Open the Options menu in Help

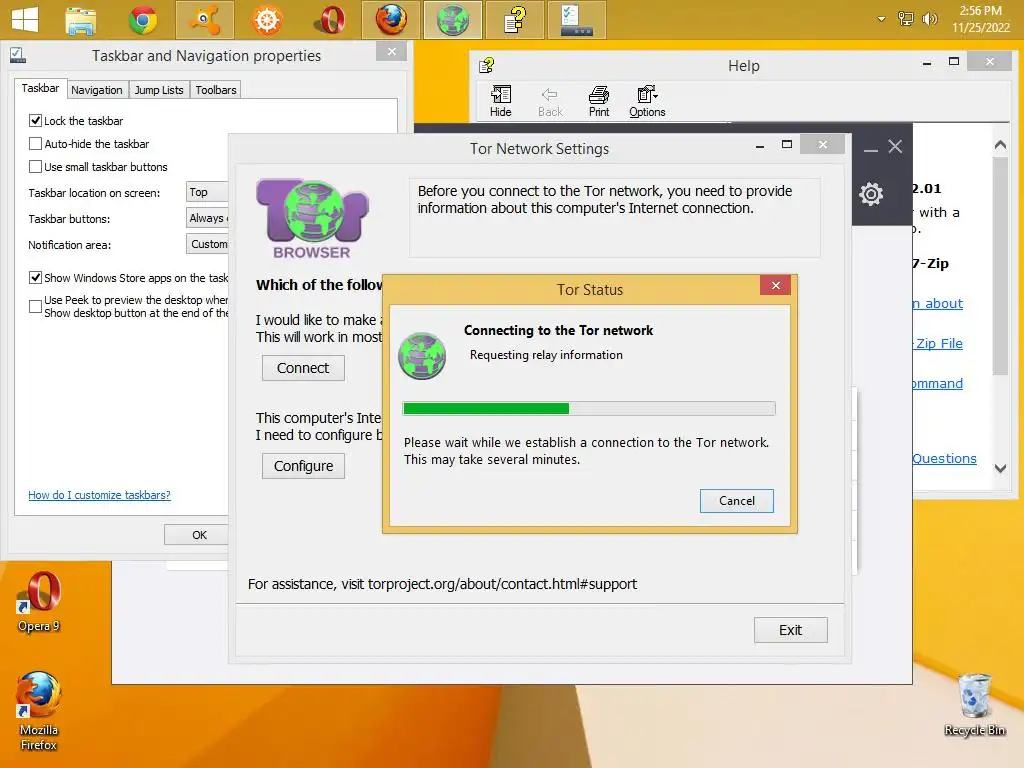647,101
